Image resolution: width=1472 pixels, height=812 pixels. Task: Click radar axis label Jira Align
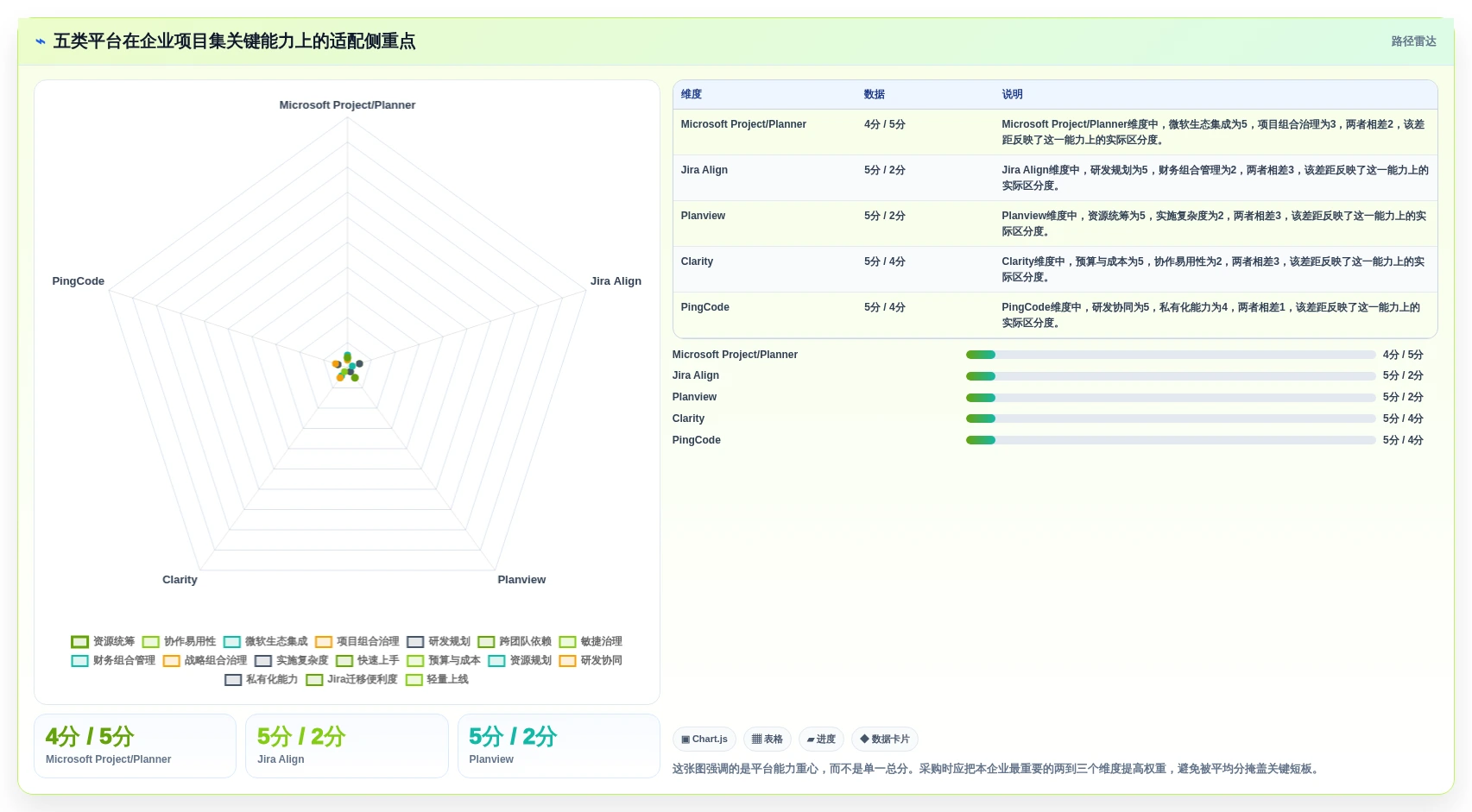[616, 281]
